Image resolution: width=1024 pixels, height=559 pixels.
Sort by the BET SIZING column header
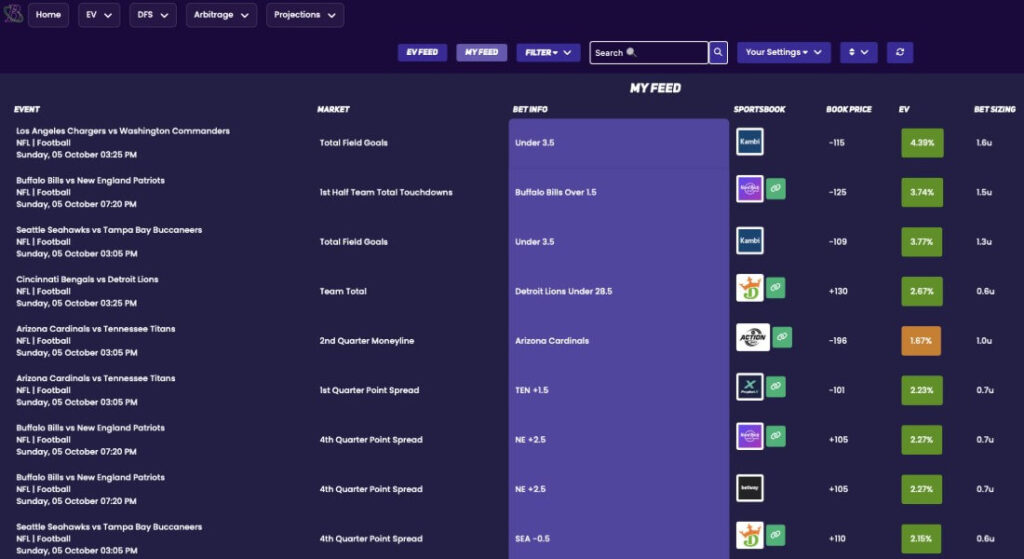click(x=995, y=109)
